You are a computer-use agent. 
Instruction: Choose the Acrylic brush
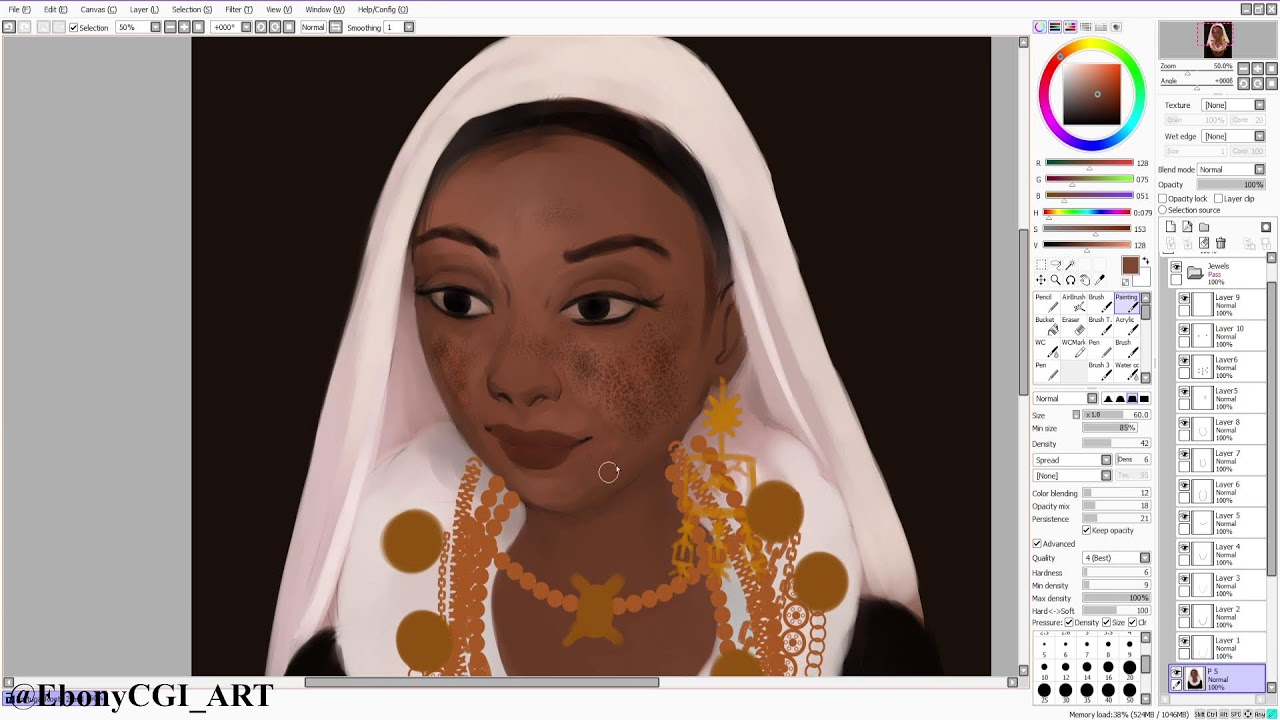tap(1126, 325)
